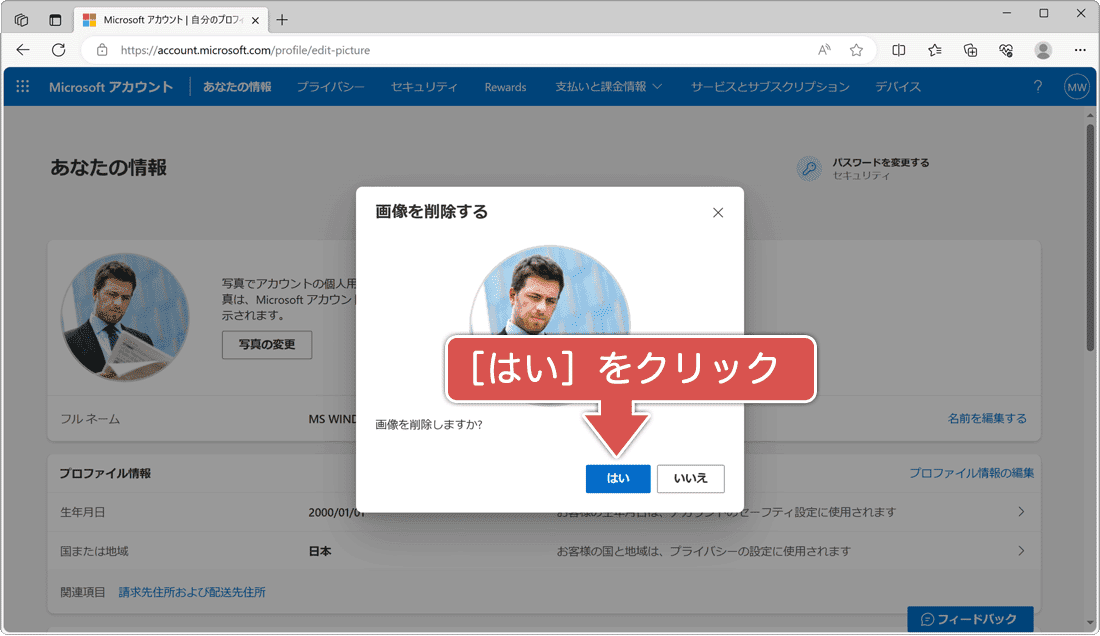Open the Edge settings ellipsis menu
The image size is (1100, 636).
coord(1079,48)
